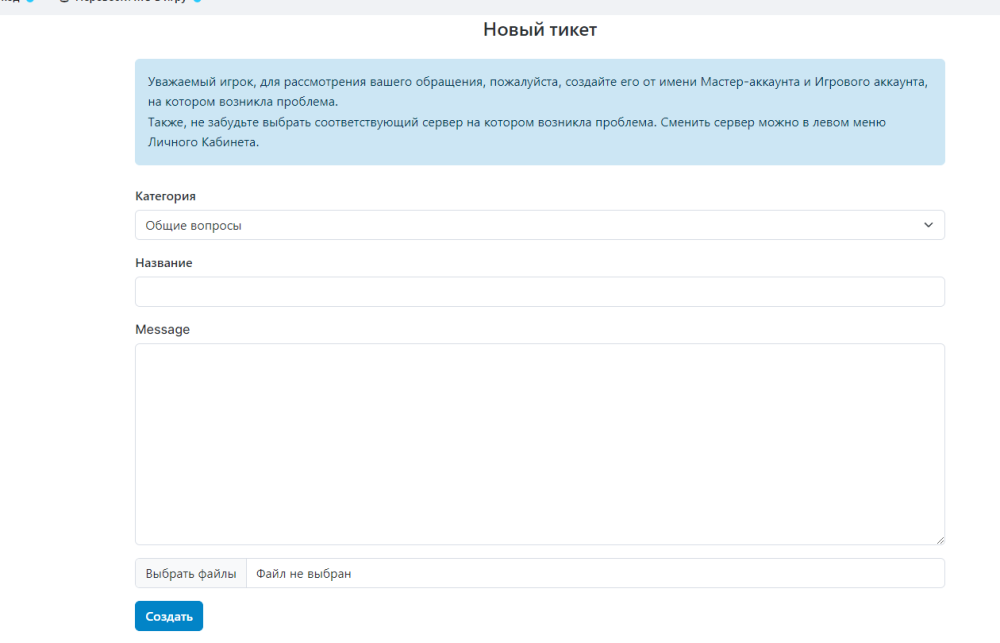Click the Message field label
The image size is (1000, 643).
pos(162,329)
